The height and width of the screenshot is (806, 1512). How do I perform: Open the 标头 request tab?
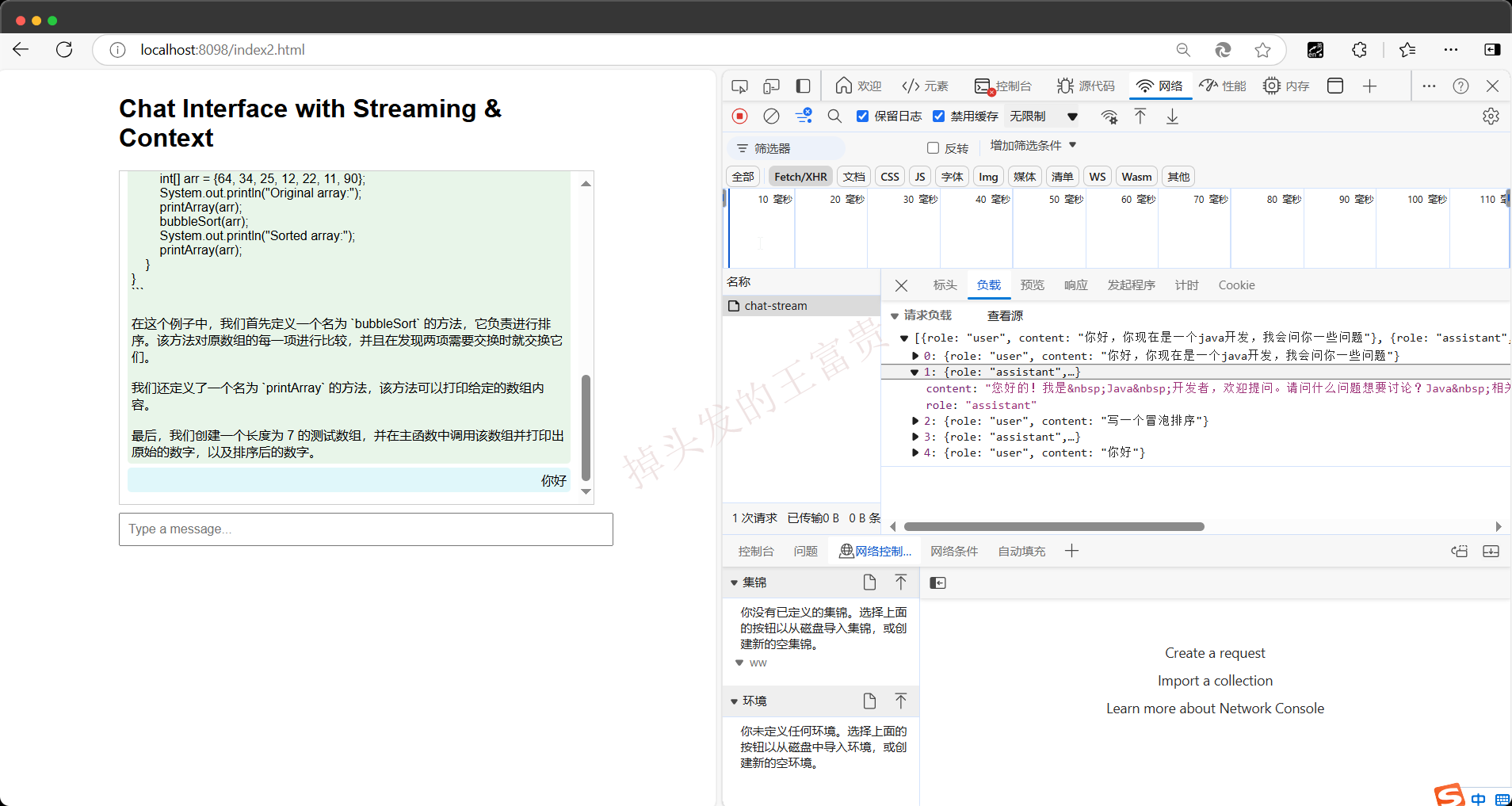coord(945,285)
